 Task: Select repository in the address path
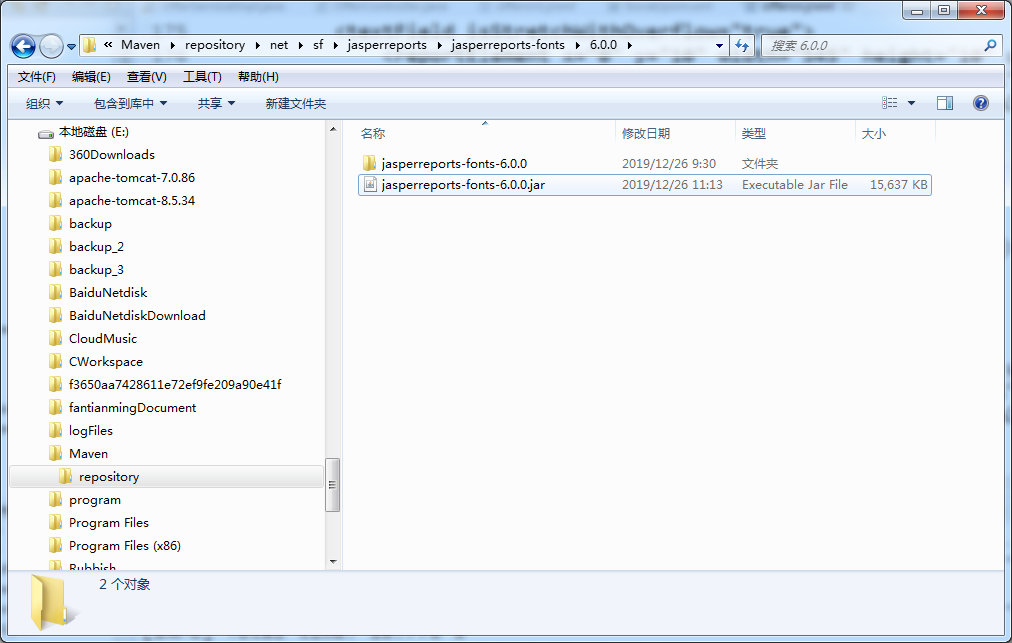(215, 45)
